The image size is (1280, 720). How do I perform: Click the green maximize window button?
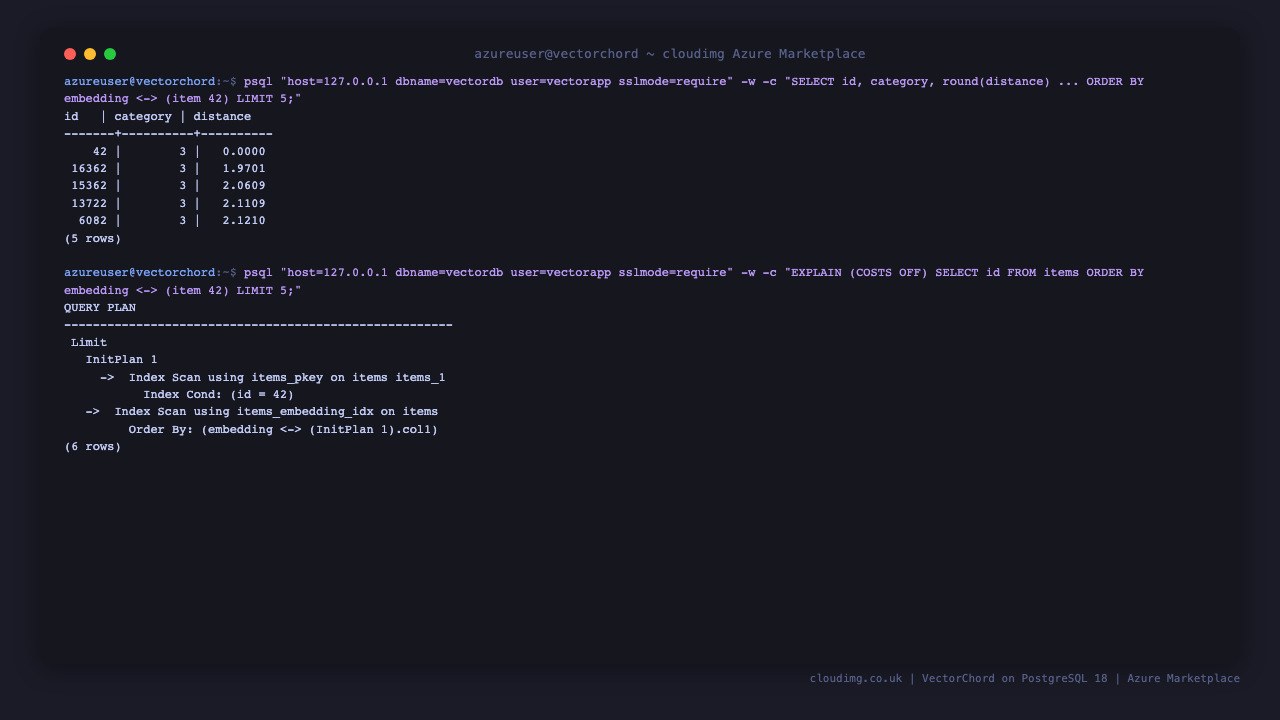(x=110, y=54)
